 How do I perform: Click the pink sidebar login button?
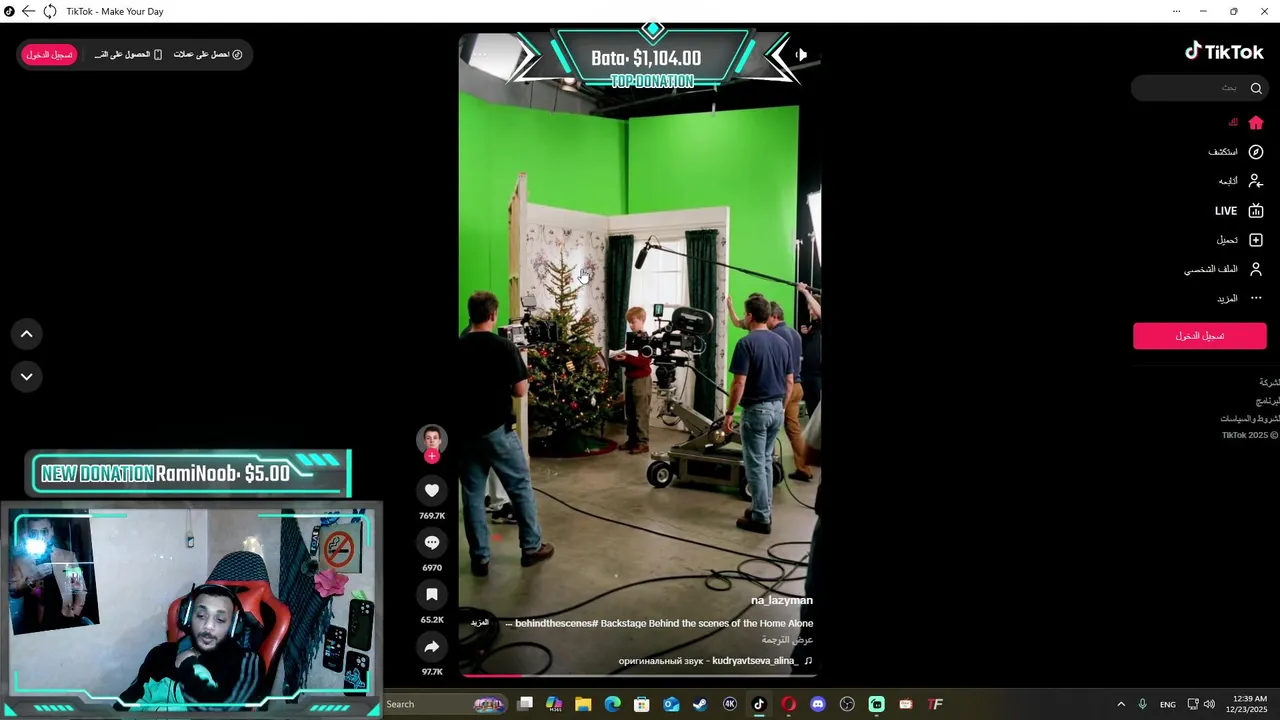click(x=1200, y=336)
